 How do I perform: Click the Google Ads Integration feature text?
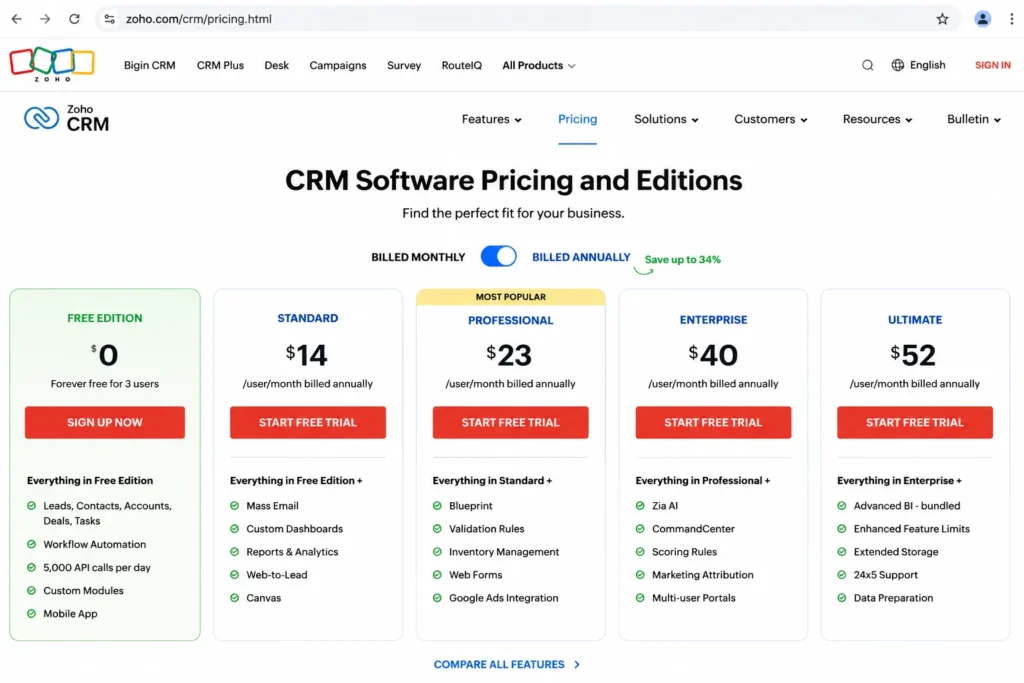click(504, 597)
